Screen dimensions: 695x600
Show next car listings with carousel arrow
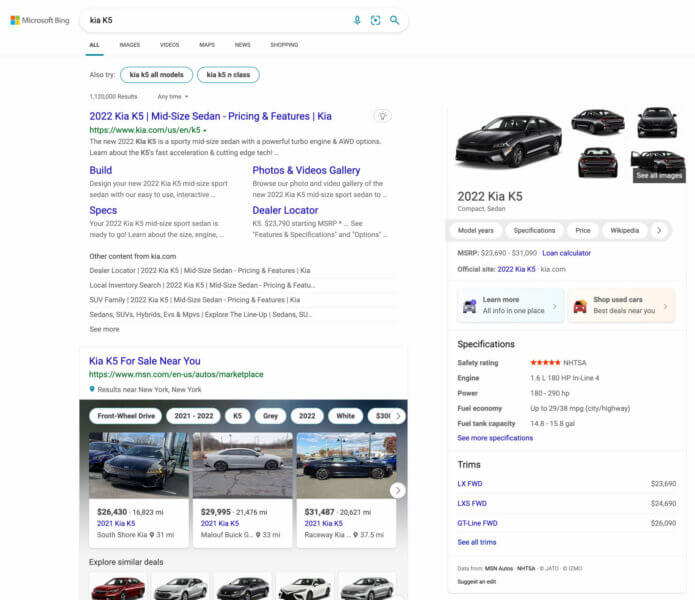pyautogui.click(x=398, y=490)
